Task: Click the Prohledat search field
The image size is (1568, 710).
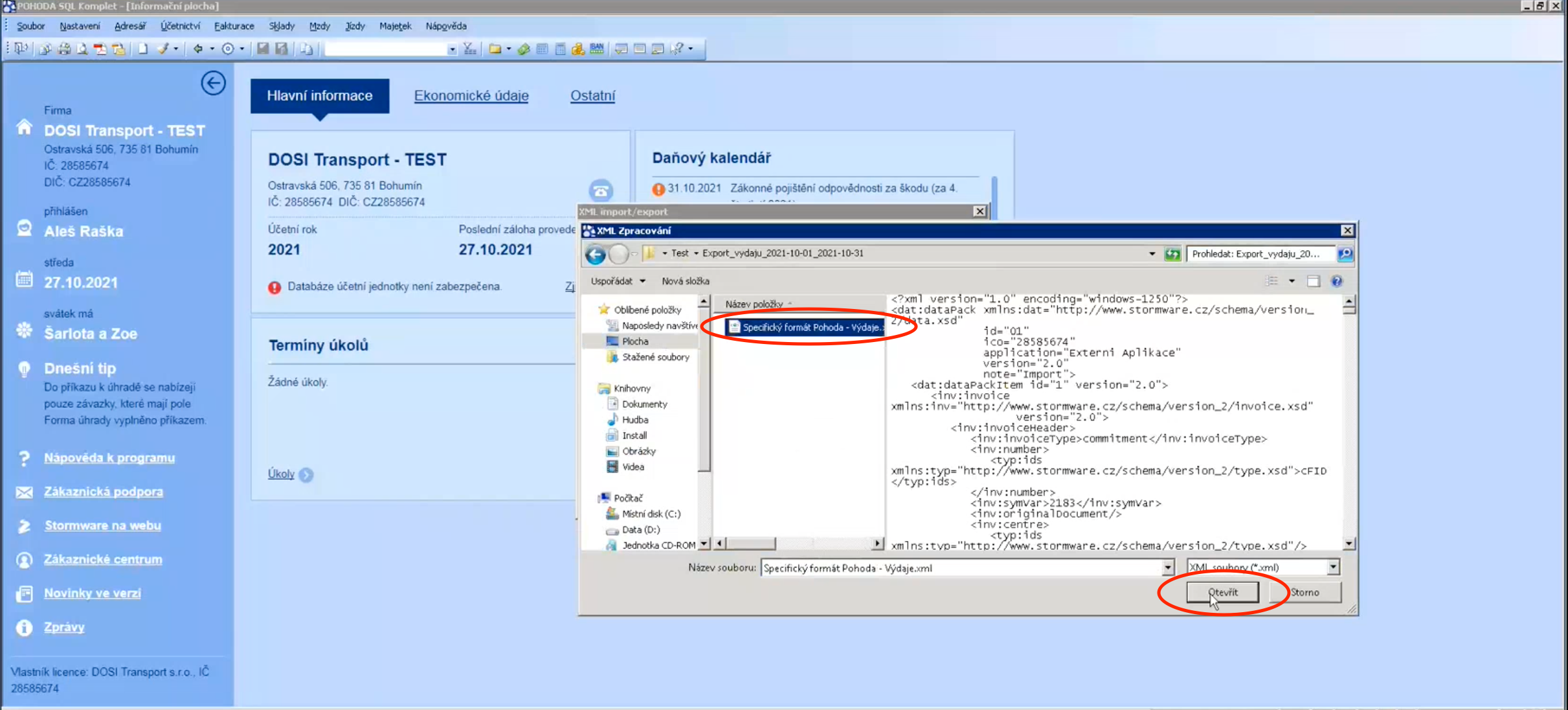Action: pos(1260,254)
